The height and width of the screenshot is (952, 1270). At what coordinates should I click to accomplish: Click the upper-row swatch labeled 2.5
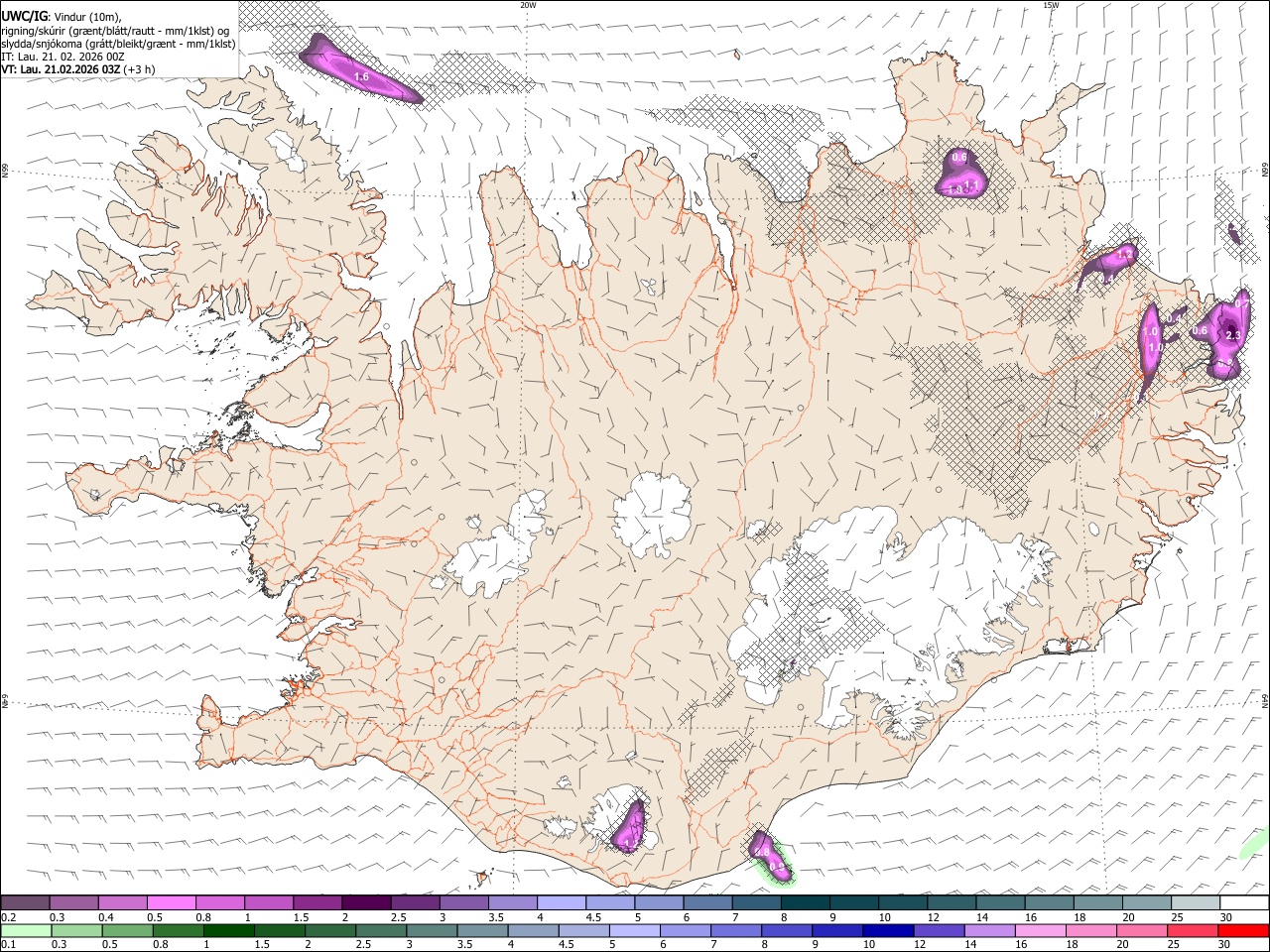tap(414, 902)
